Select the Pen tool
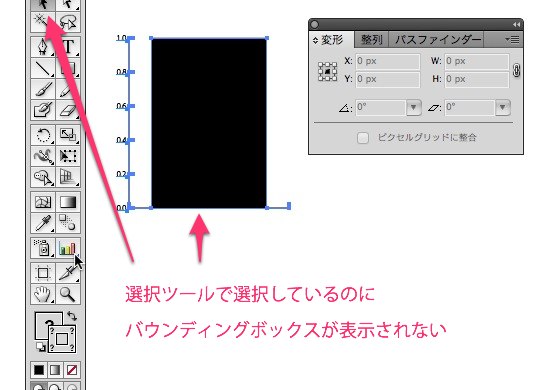540x390 pixels. tap(43, 47)
